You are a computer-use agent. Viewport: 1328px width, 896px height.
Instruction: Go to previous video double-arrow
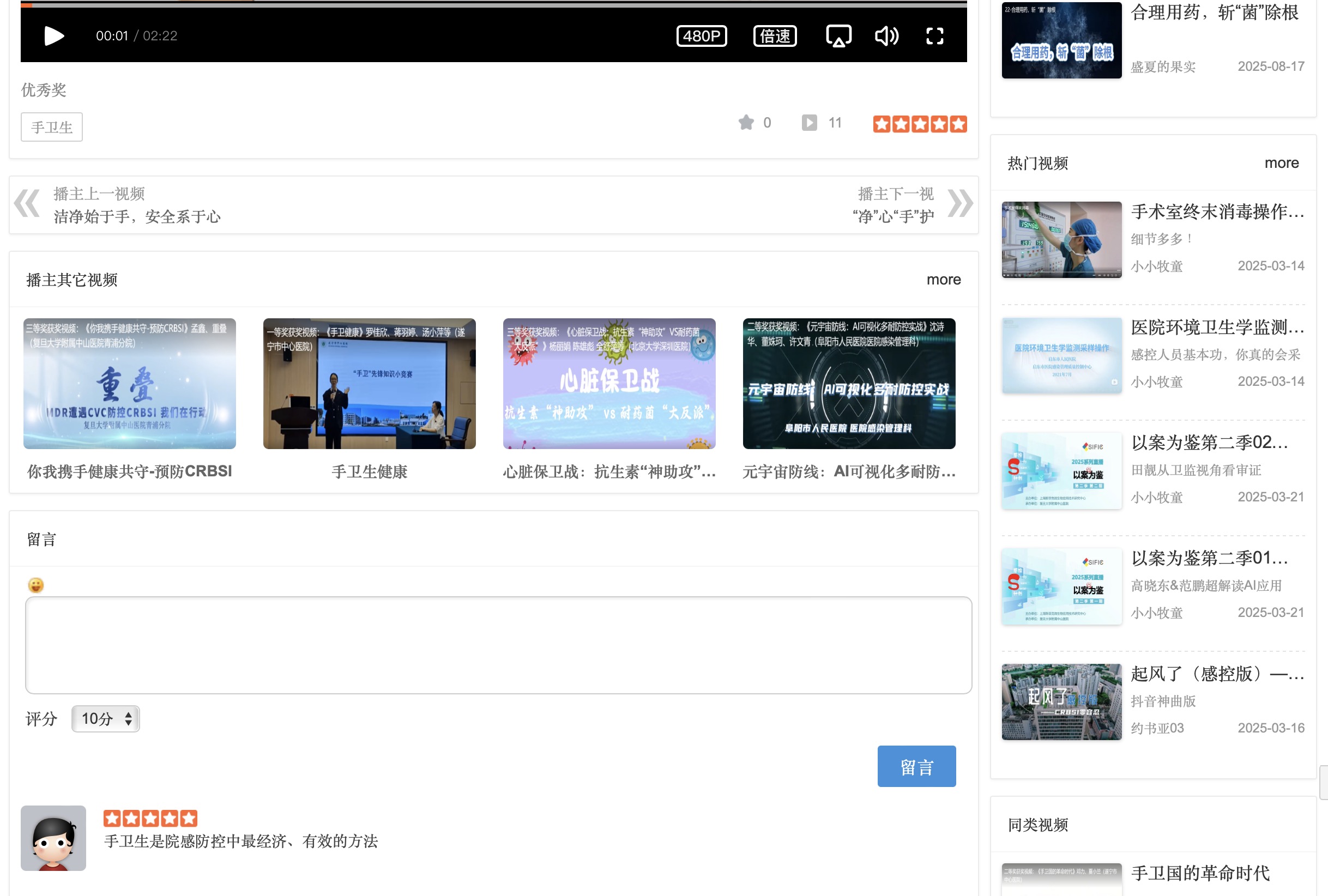pyautogui.click(x=27, y=203)
